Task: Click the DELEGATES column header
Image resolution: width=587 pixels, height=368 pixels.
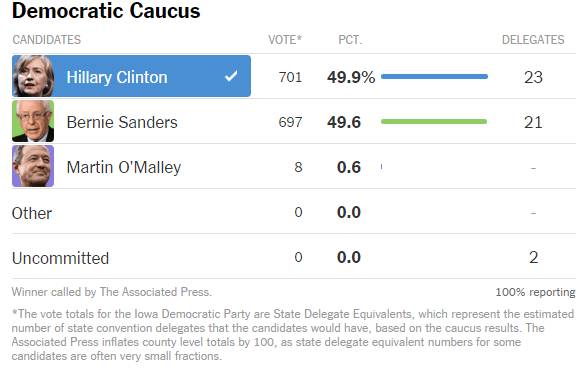Action: pyautogui.click(x=533, y=40)
